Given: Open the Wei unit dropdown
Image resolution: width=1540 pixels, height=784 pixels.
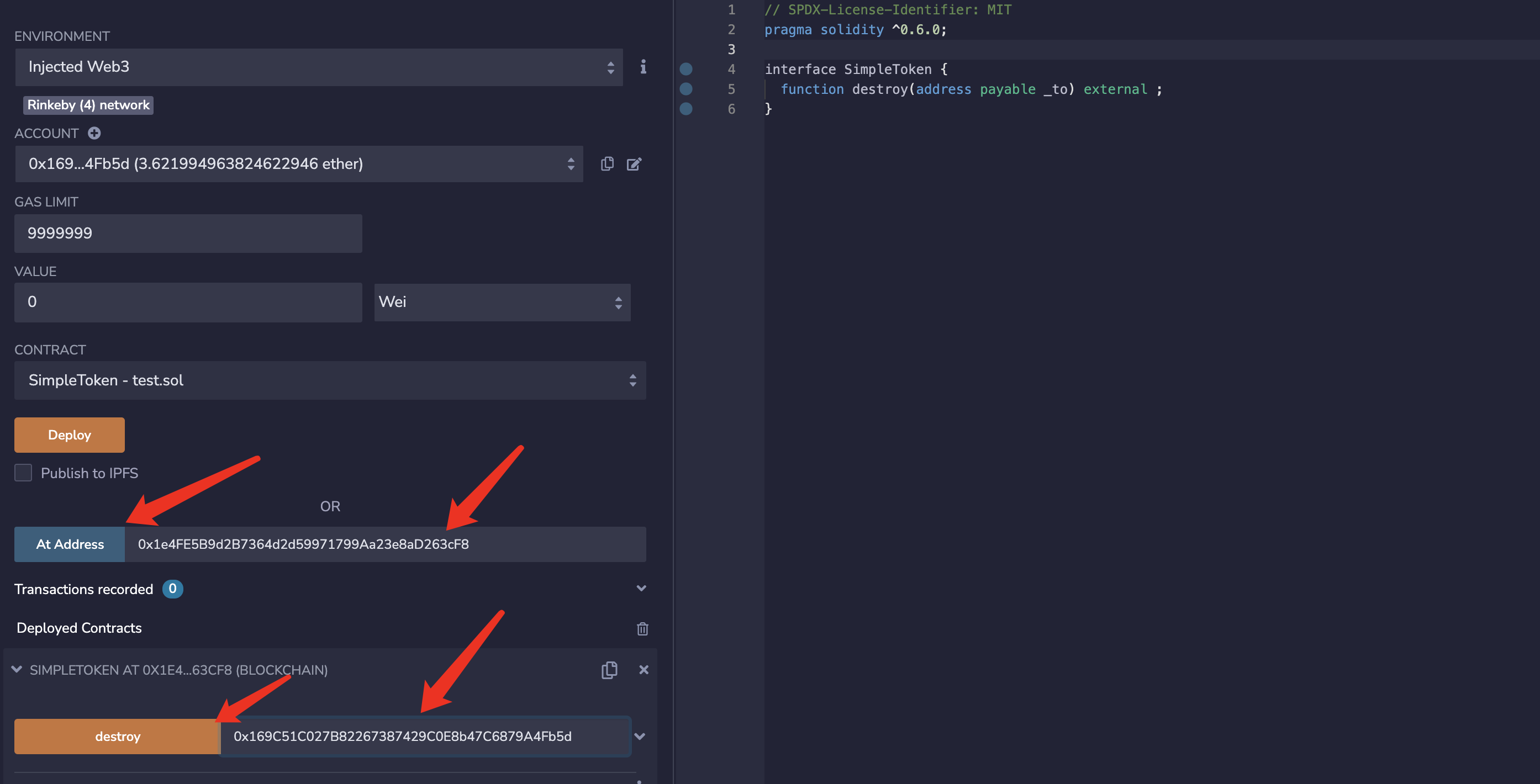Looking at the screenshot, I should point(502,303).
